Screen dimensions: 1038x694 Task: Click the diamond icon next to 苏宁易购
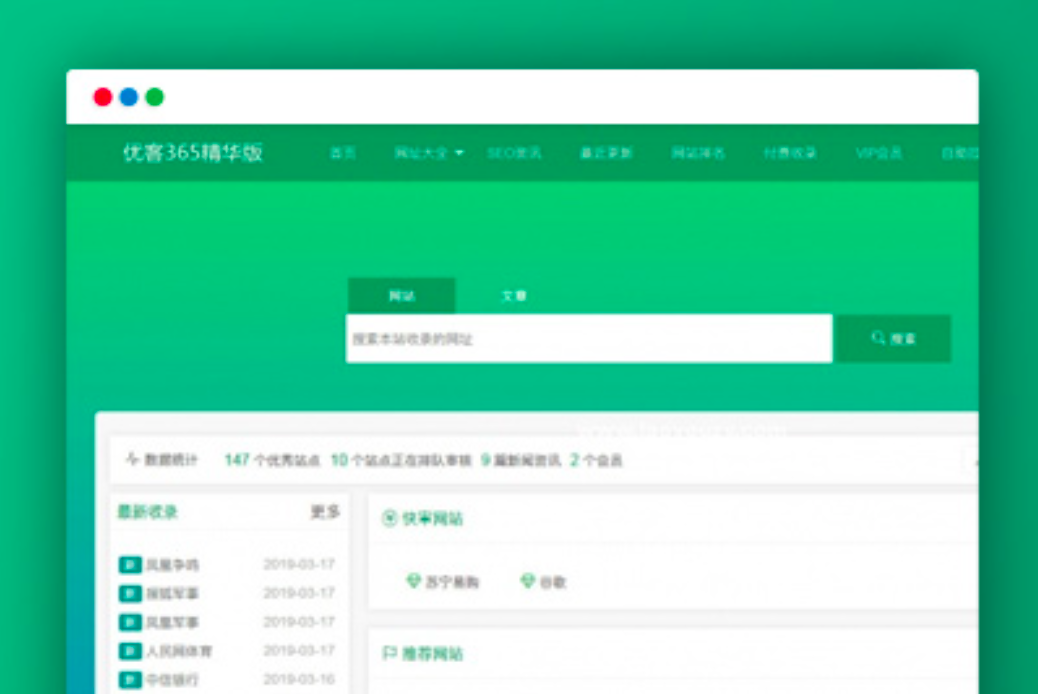coord(413,581)
